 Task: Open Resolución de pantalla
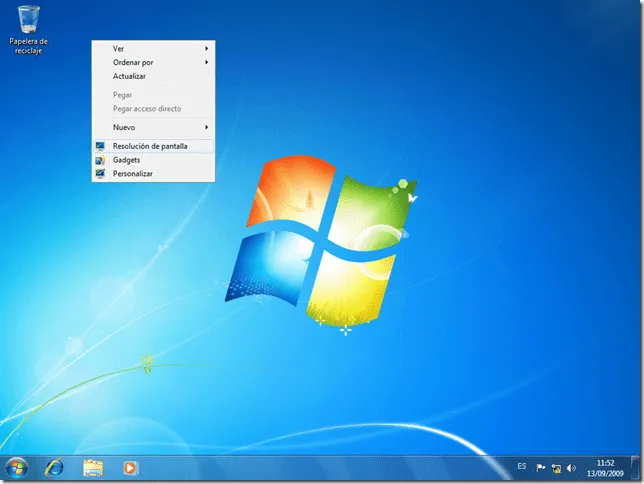coord(153,146)
